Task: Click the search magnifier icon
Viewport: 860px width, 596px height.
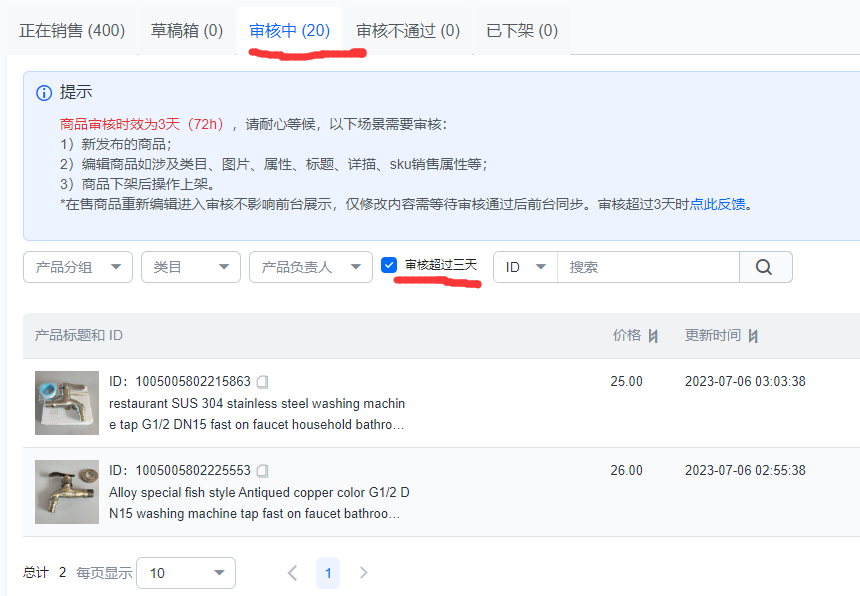Action: tap(765, 267)
